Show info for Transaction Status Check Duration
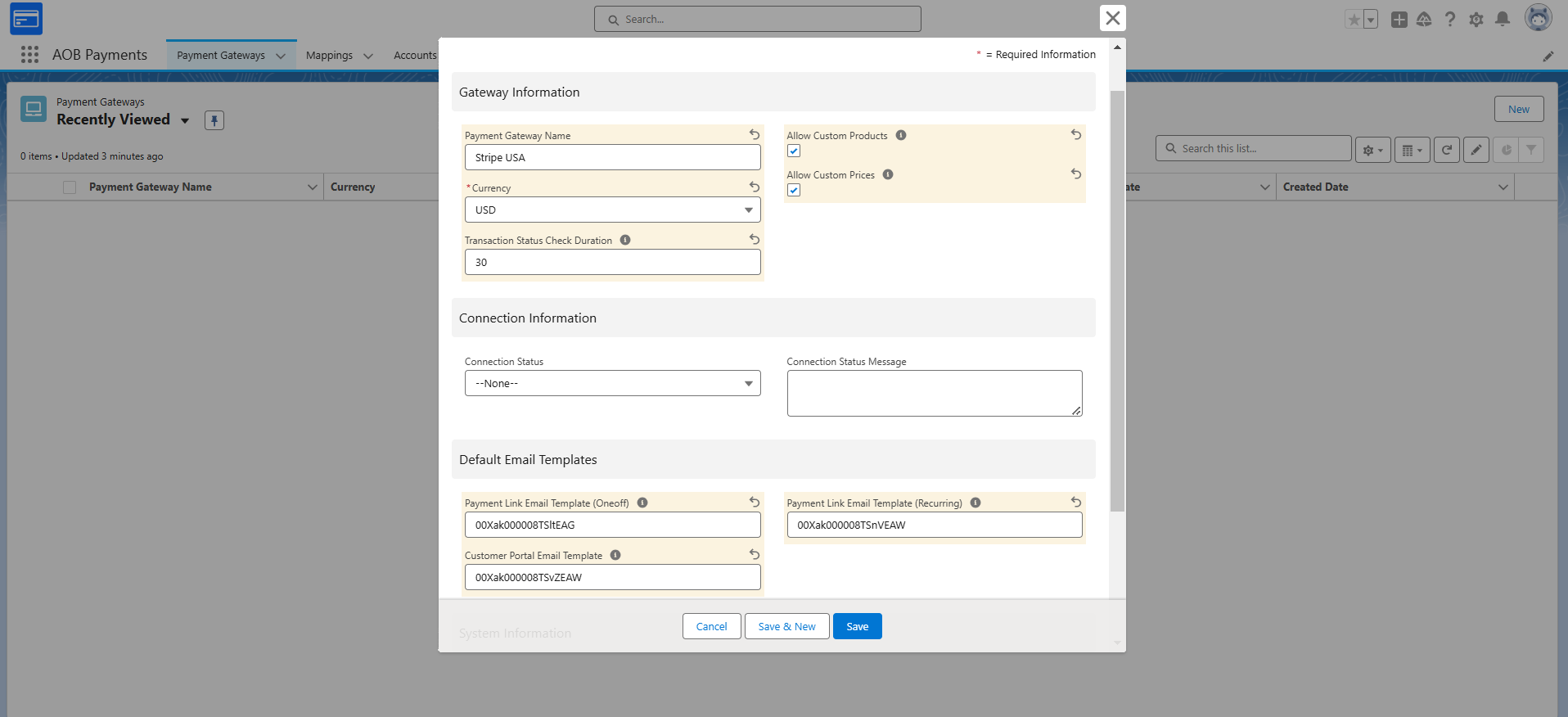1568x717 pixels. tap(625, 240)
